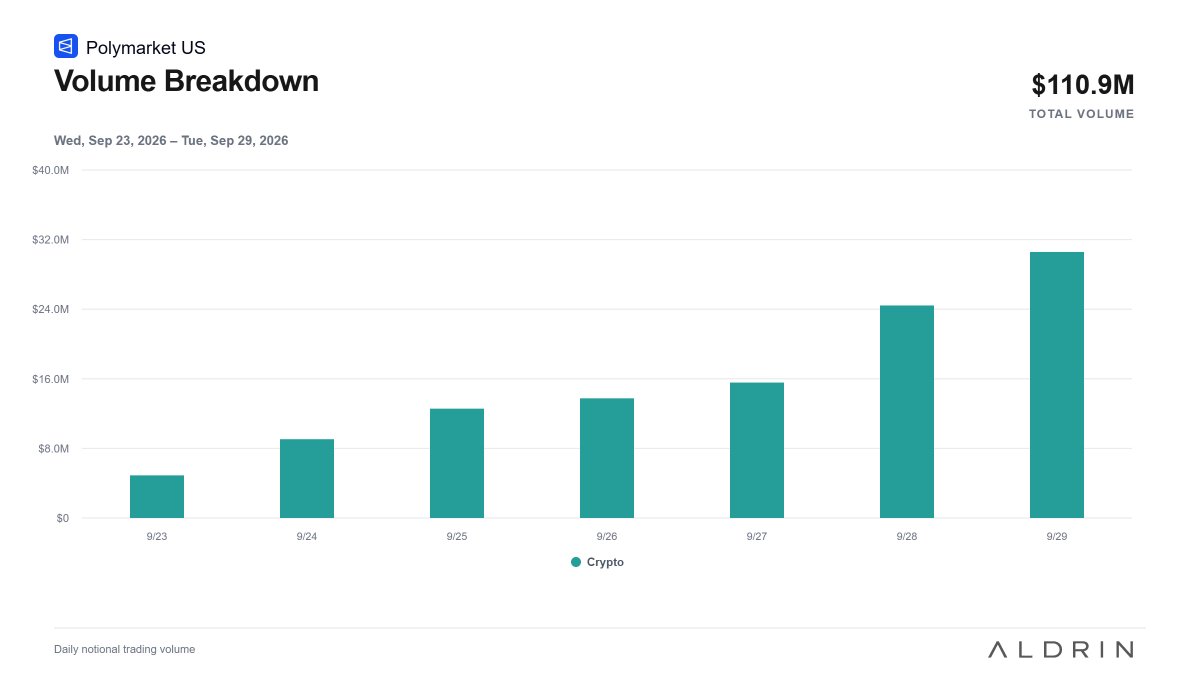This screenshot has height=675, width=1200.
Task: Click the 9/23 x-axis date label
Action: coord(157,537)
